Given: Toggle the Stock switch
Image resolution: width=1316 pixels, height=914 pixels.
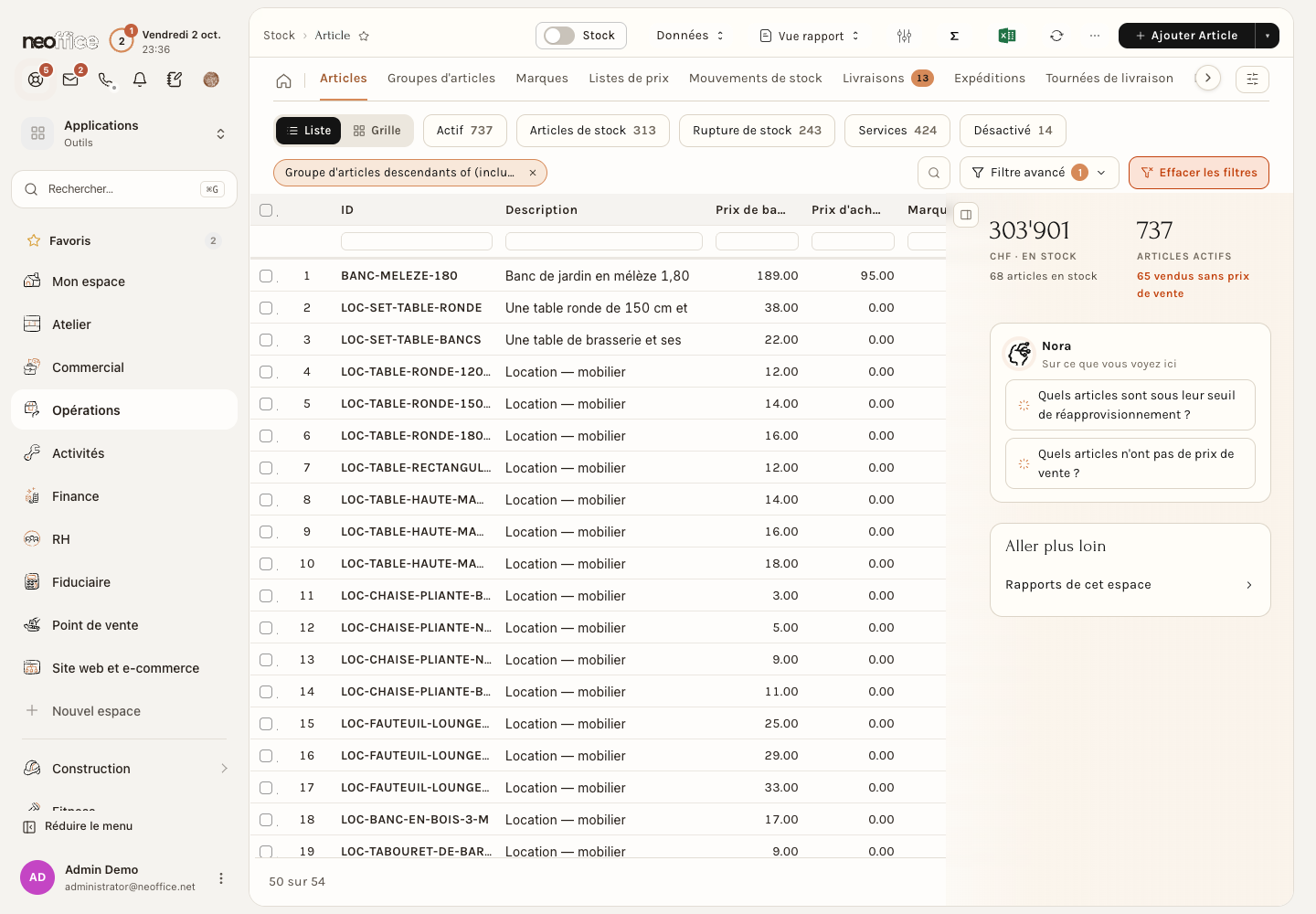Looking at the screenshot, I should pos(559,36).
